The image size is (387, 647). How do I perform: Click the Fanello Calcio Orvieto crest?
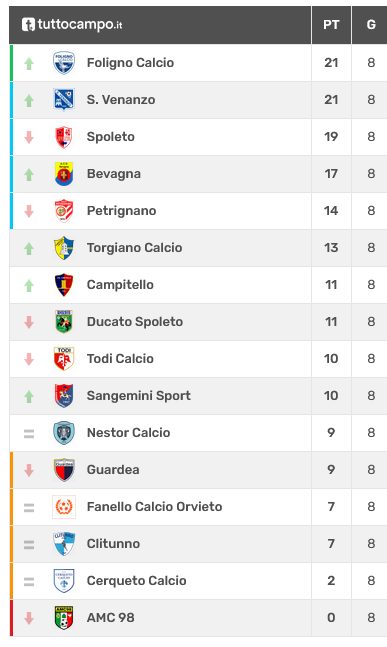point(64,507)
